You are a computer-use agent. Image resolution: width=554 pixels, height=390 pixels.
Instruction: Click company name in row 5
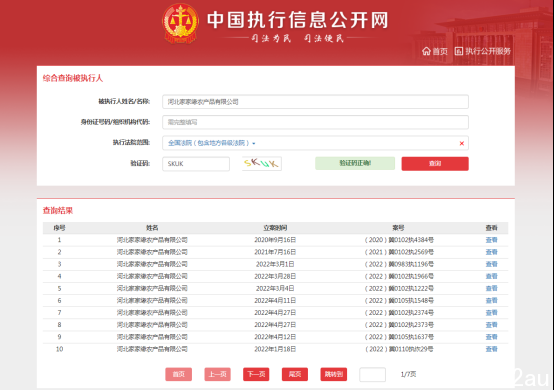[152, 288]
